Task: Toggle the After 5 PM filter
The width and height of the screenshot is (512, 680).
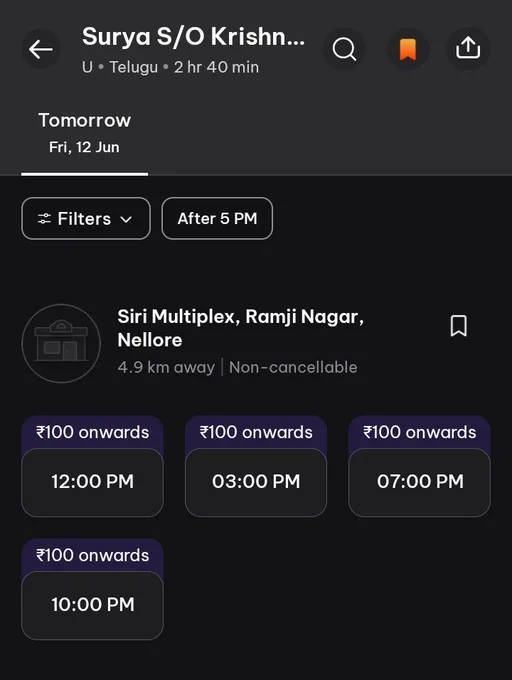Action: 217,219
